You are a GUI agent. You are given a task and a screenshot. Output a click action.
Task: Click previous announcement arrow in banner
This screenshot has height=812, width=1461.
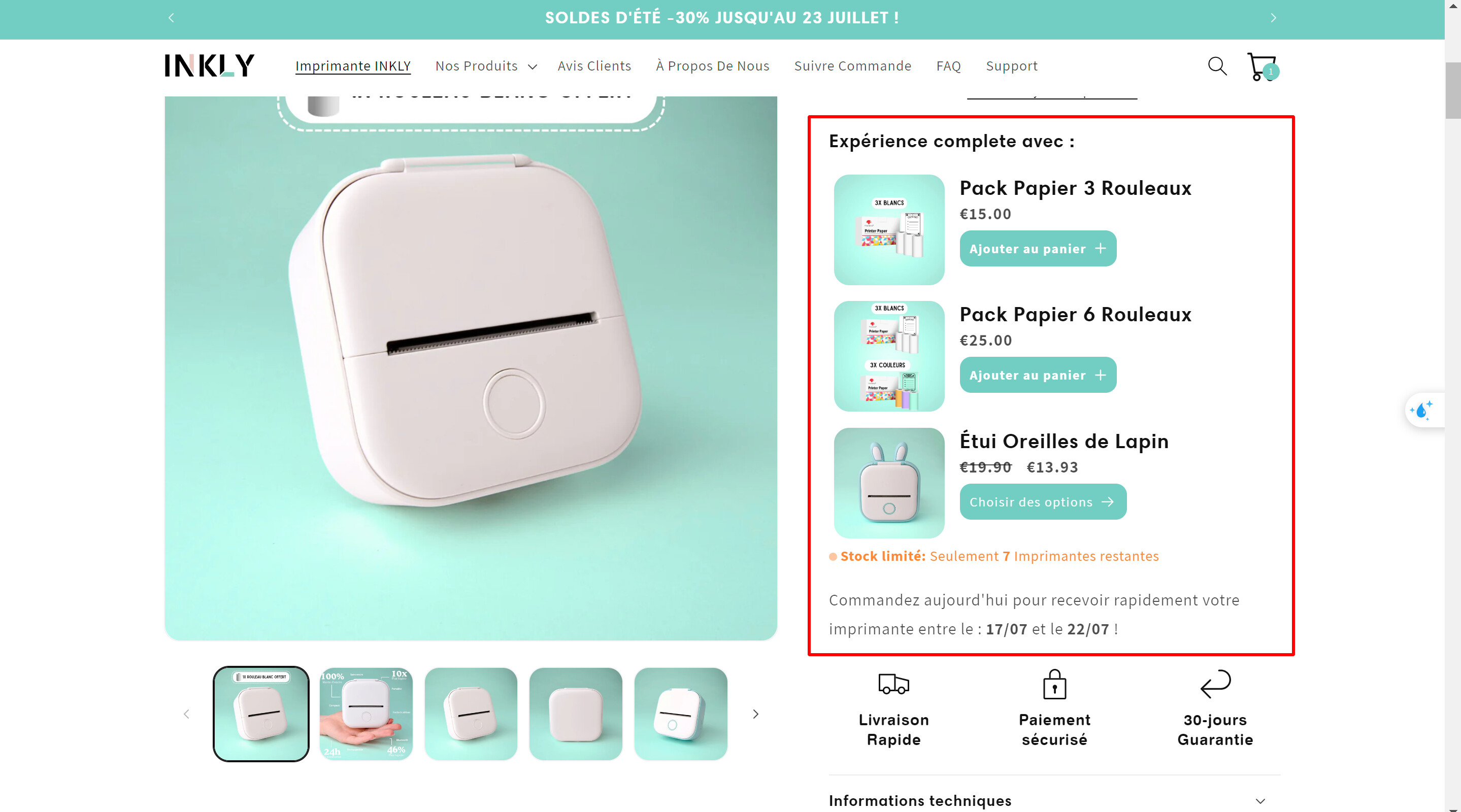click(x=171, y=18)
